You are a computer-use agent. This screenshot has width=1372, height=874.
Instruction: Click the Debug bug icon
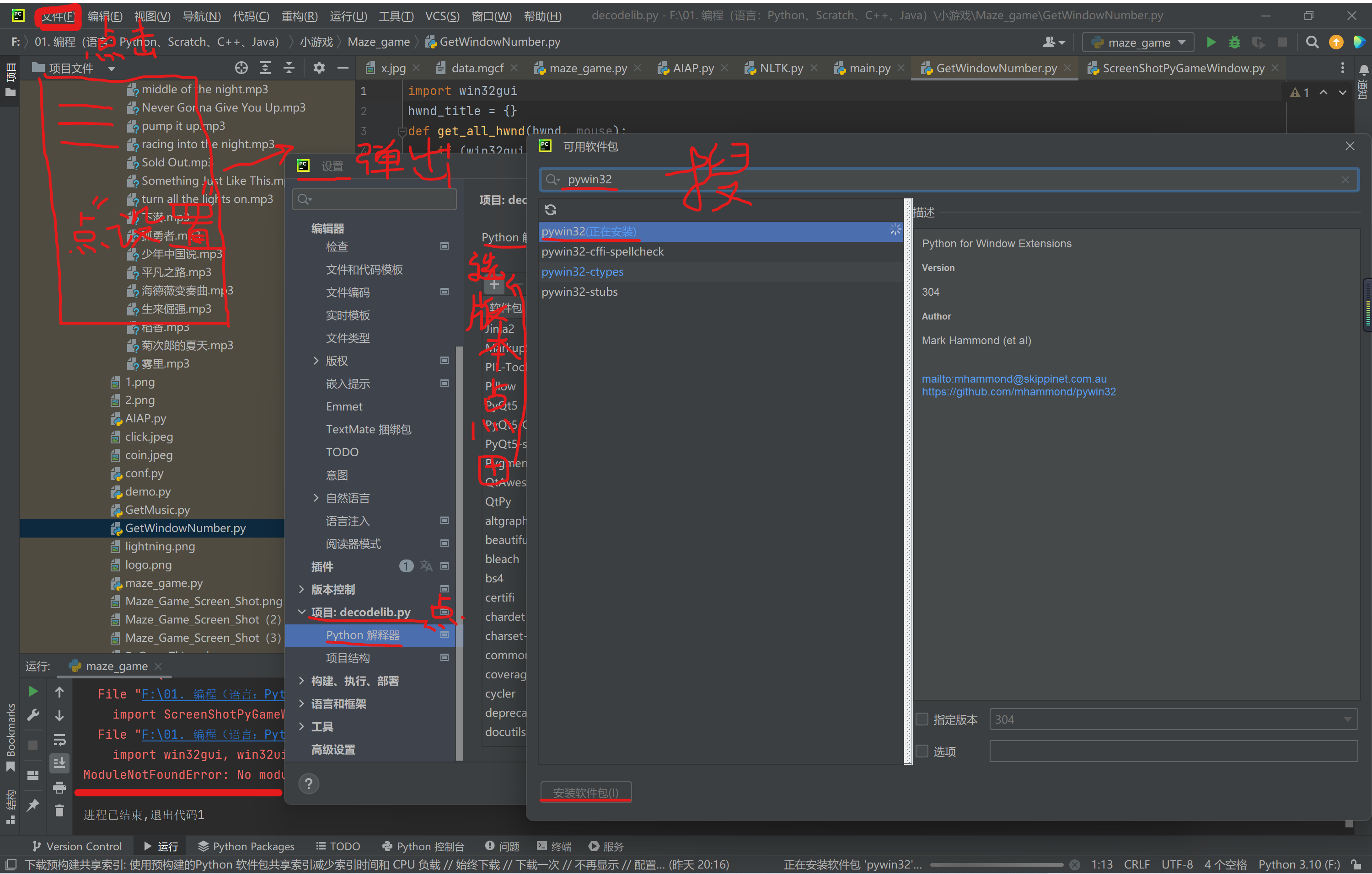click(1234, 42)
